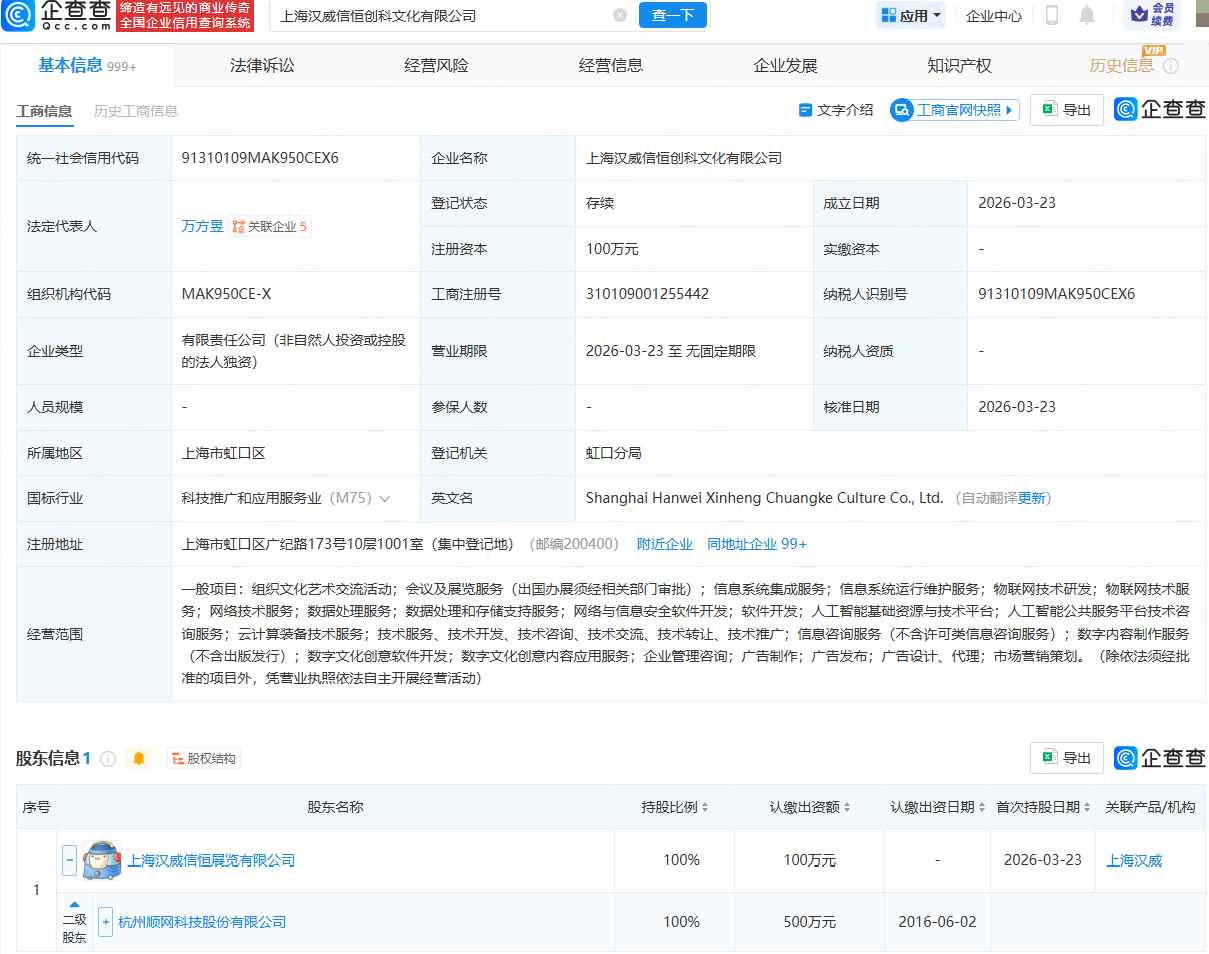This screenshot has width=1209, height=954.
Task: Expand 杭州顺网科技股份有限公司 details
Action: coord(106,921)
